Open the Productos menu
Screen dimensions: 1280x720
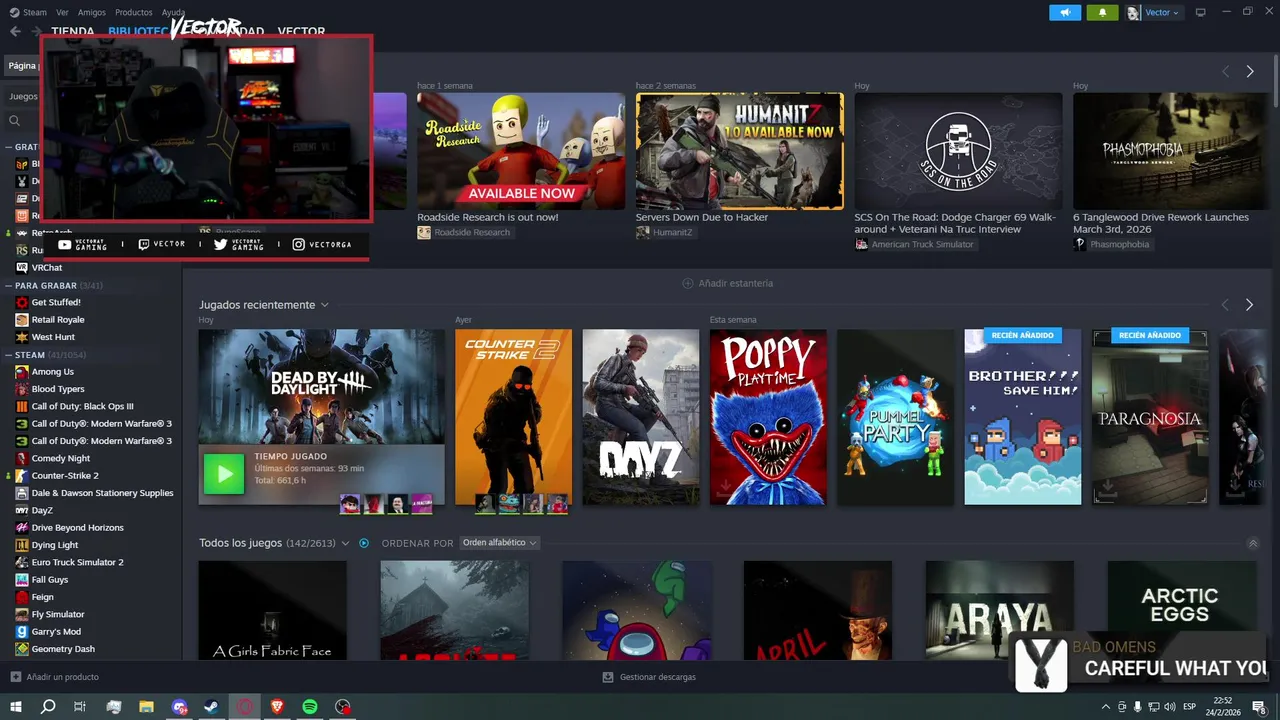[134, 12]
